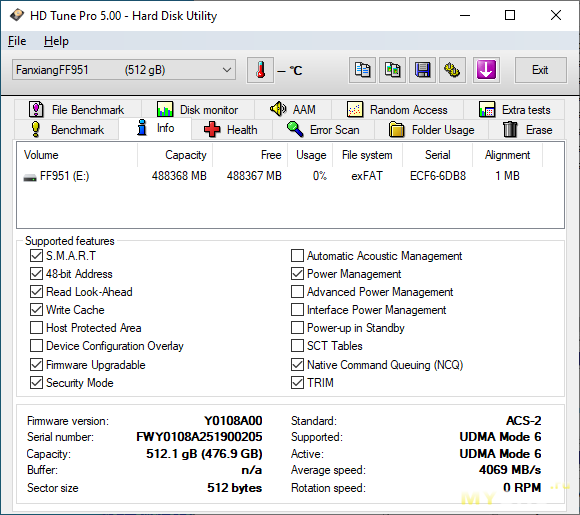Screen dimensions: 580x515
Task: Toggle the S.M.A.R.T checkbox
Action: coord(36,256)
